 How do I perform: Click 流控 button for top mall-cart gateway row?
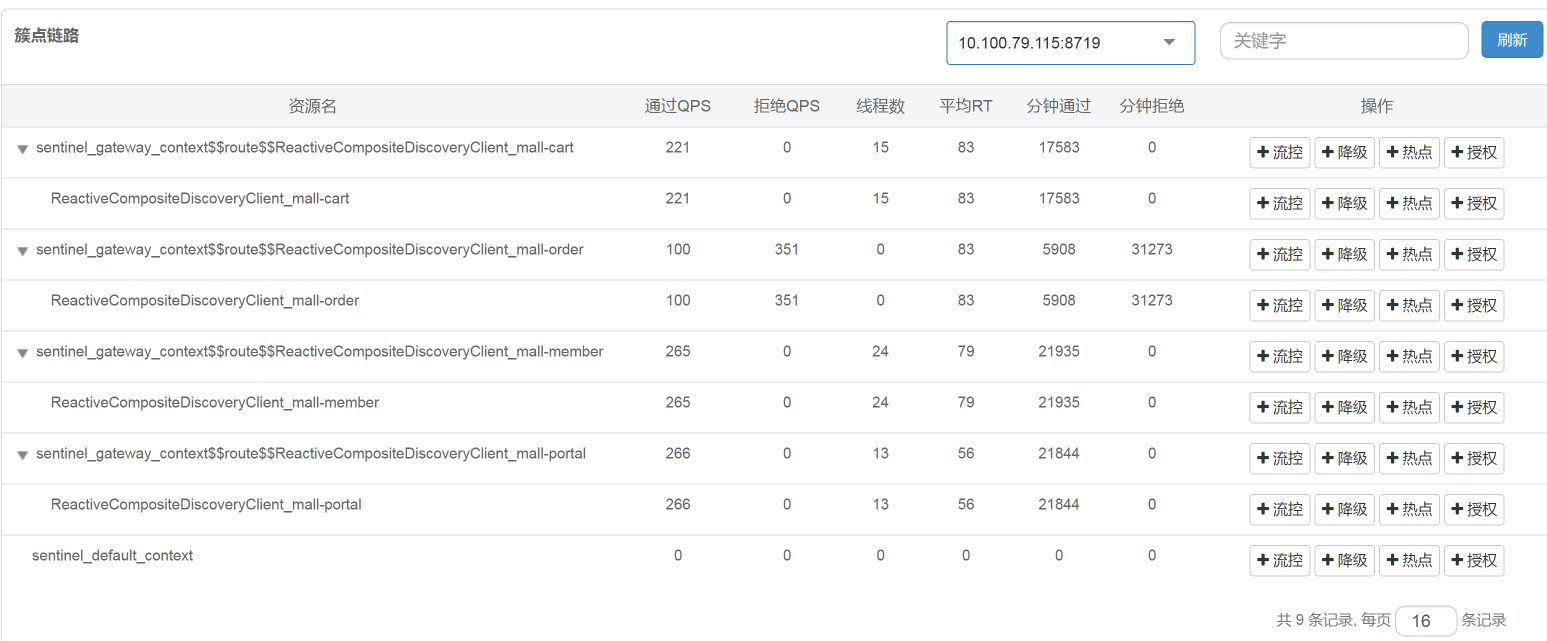[x=1279, y=153]
